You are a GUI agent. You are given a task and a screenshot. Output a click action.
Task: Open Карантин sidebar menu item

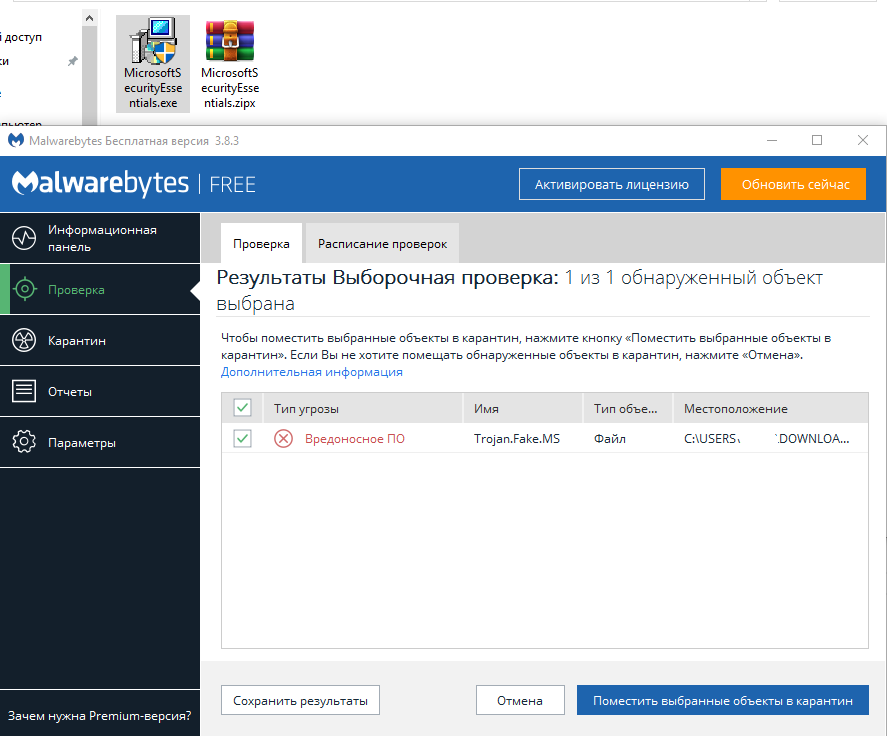100,340
